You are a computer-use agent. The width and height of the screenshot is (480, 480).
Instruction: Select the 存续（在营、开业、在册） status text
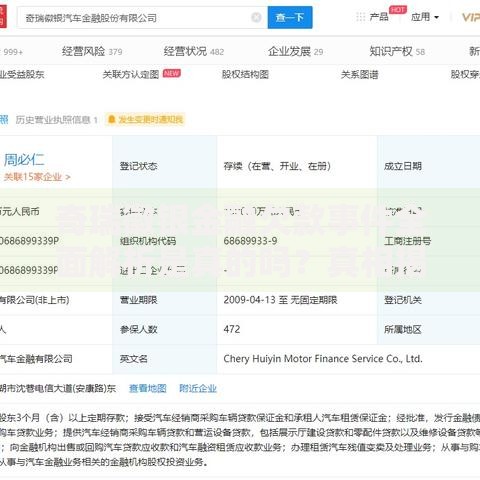coord(277,166)
